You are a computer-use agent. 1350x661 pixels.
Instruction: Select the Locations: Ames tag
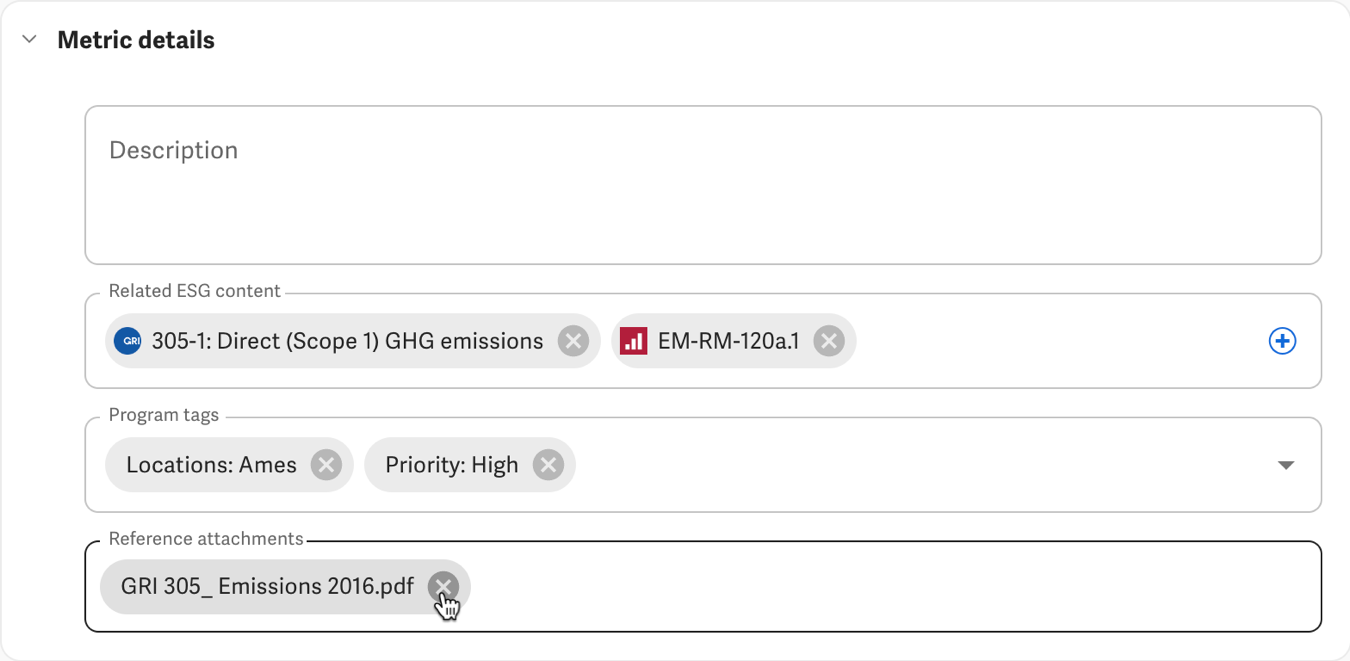point(211,465)
